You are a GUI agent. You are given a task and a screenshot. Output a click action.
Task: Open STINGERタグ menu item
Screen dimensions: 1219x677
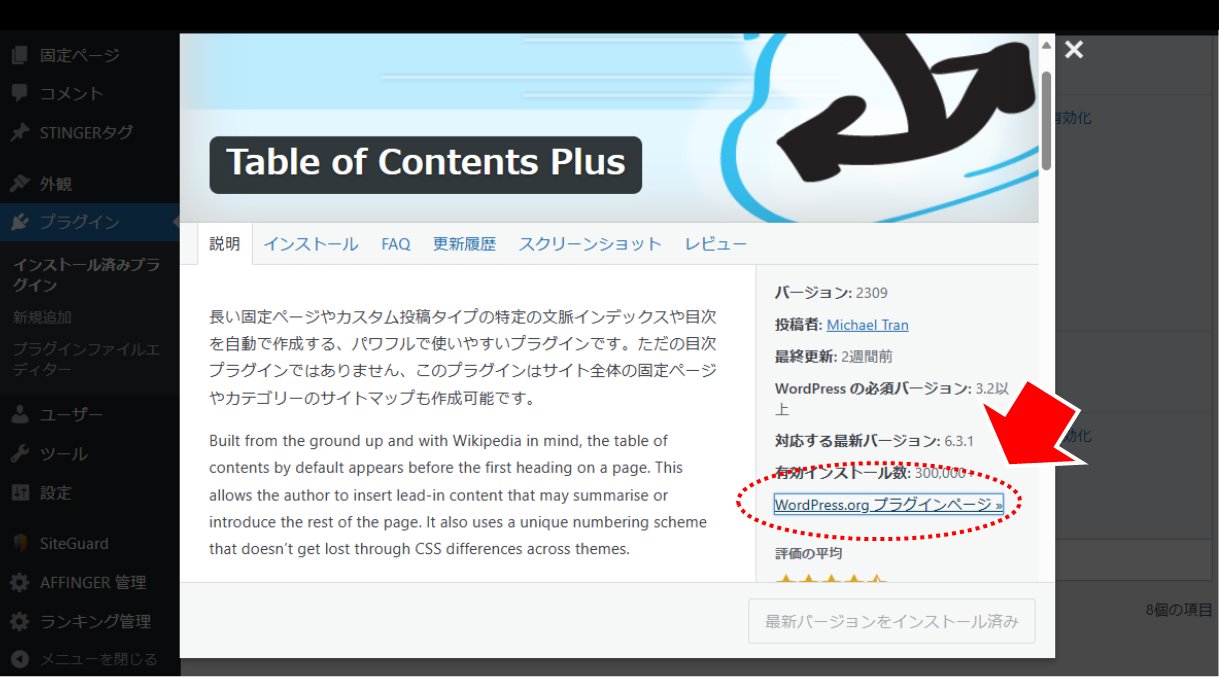click(86, 132)
